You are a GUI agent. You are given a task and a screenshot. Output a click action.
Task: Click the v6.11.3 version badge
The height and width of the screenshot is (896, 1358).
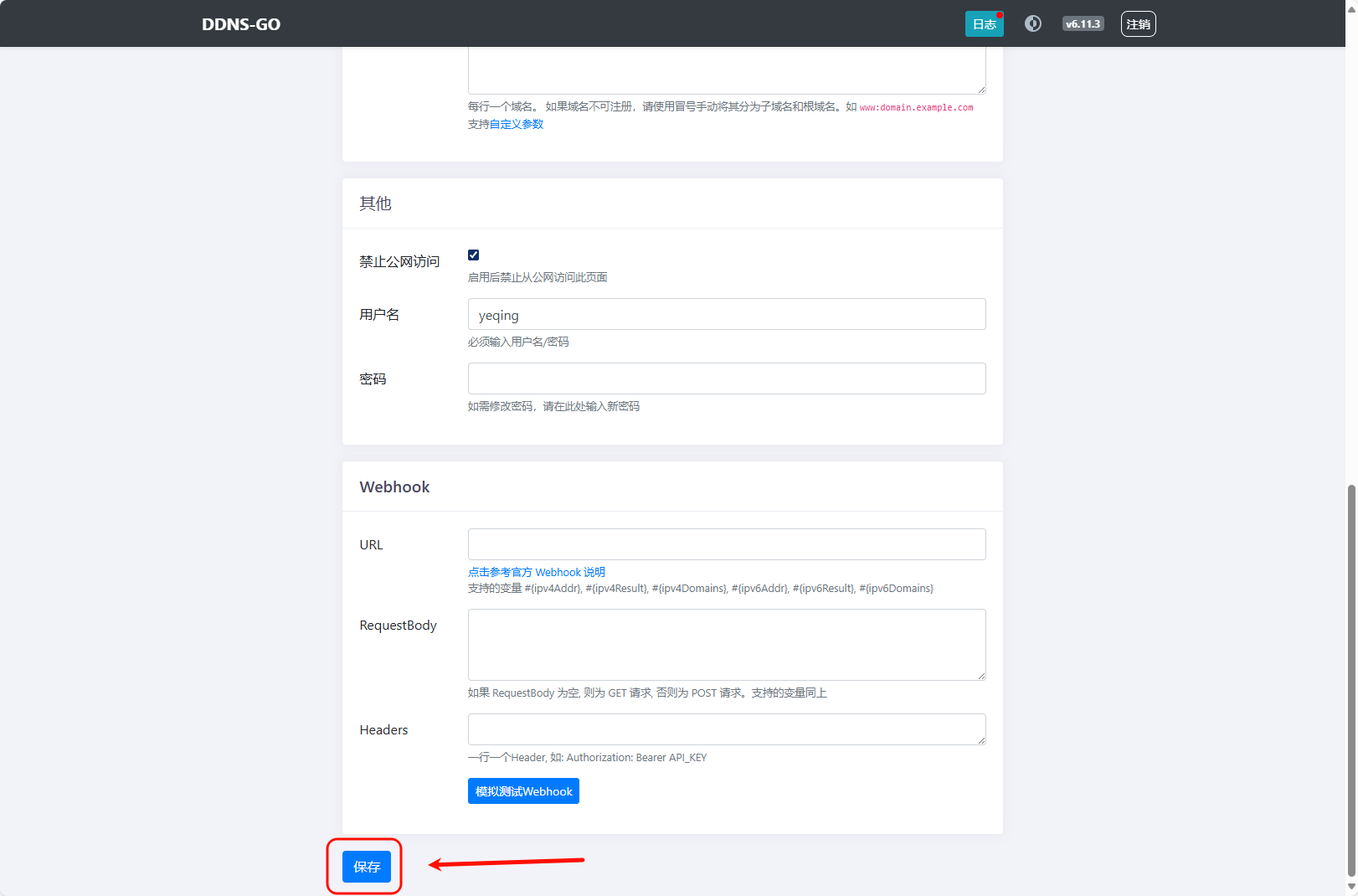click(1083, 23)
